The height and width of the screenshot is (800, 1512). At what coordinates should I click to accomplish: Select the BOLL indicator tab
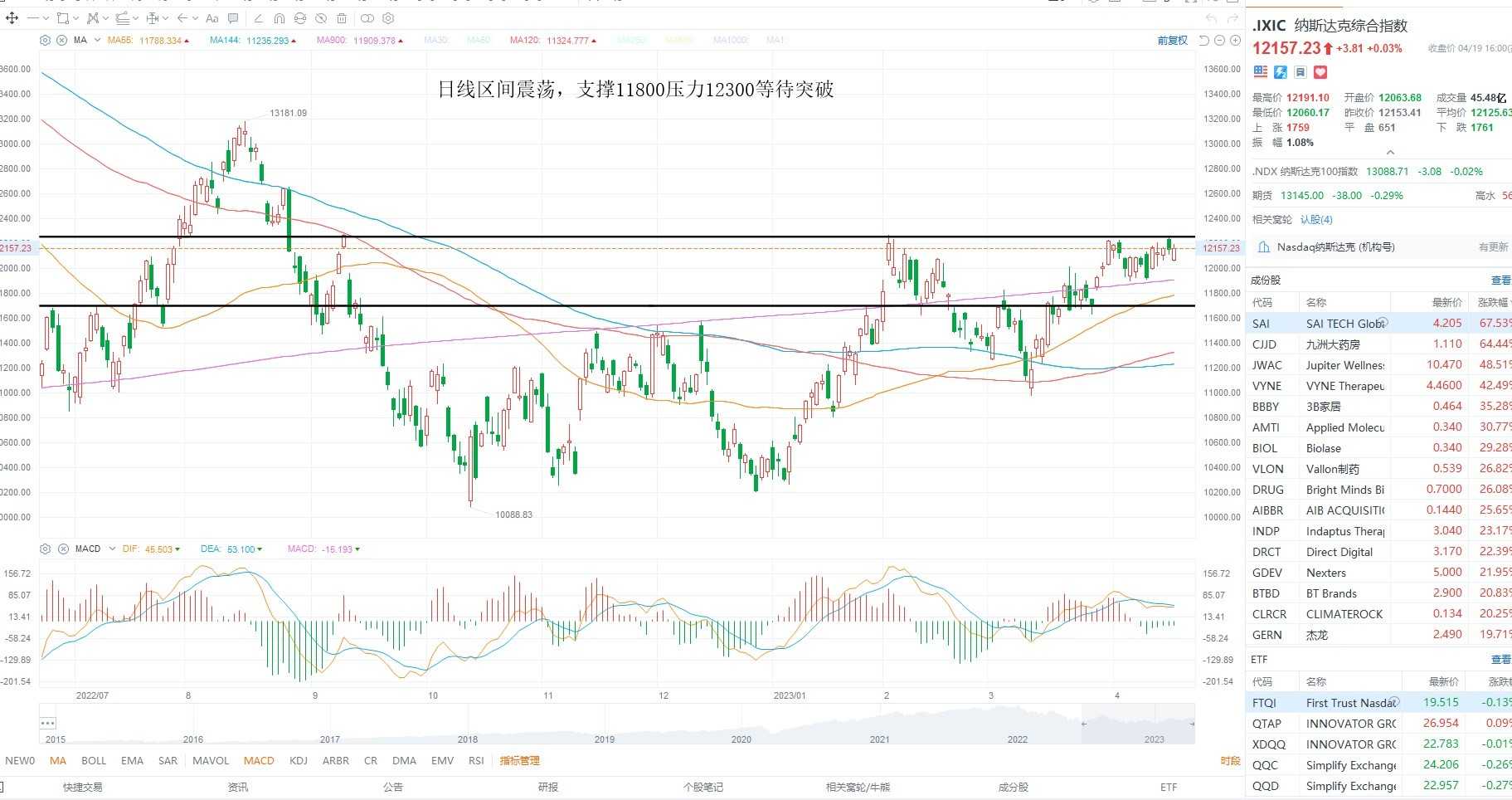pos(94,760)
